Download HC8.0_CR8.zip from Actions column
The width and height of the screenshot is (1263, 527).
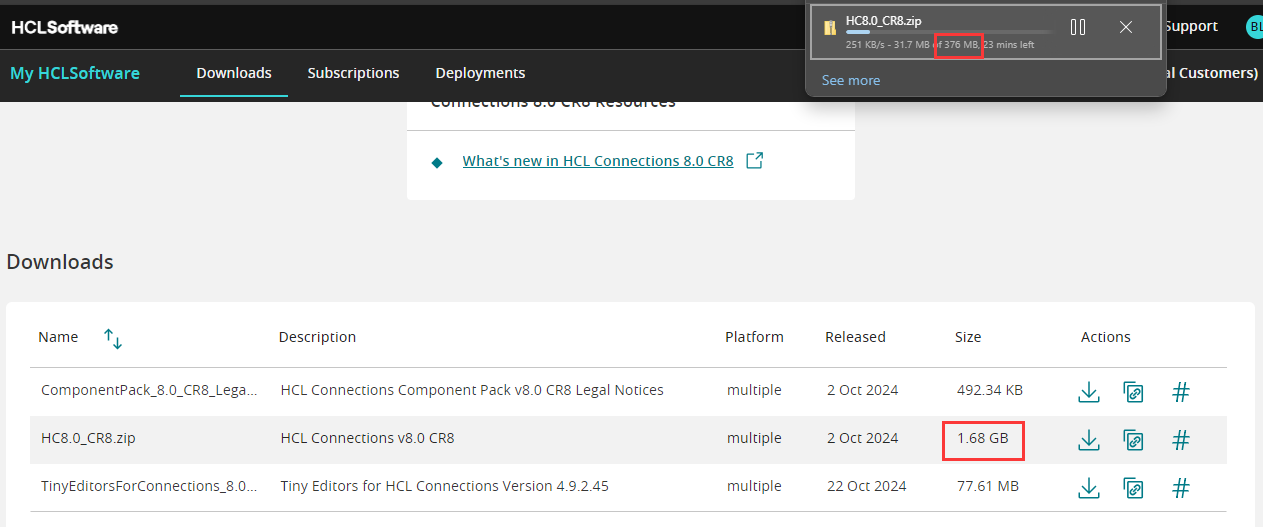point(1089,439)
